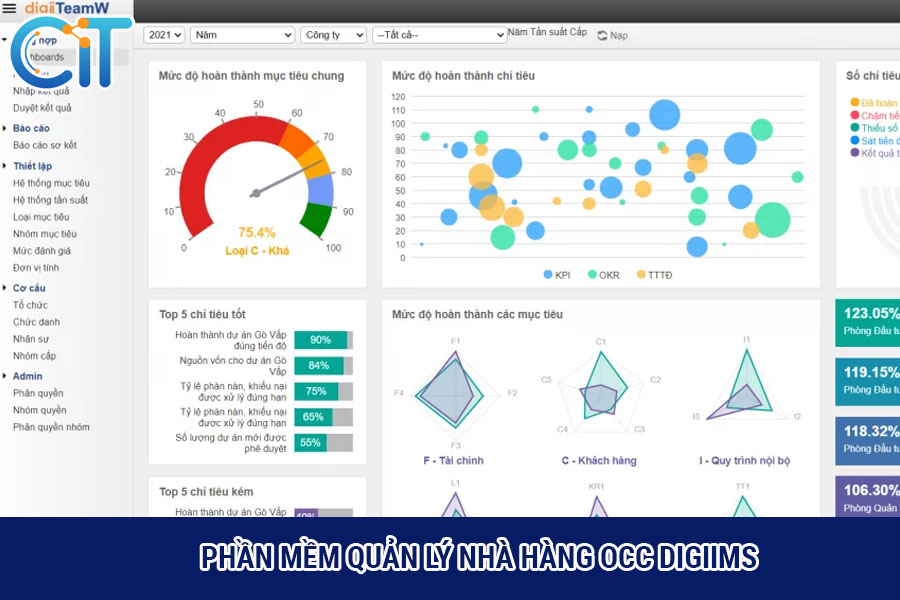Collapse the Cơ cấu section arrow

click(5, 288)
